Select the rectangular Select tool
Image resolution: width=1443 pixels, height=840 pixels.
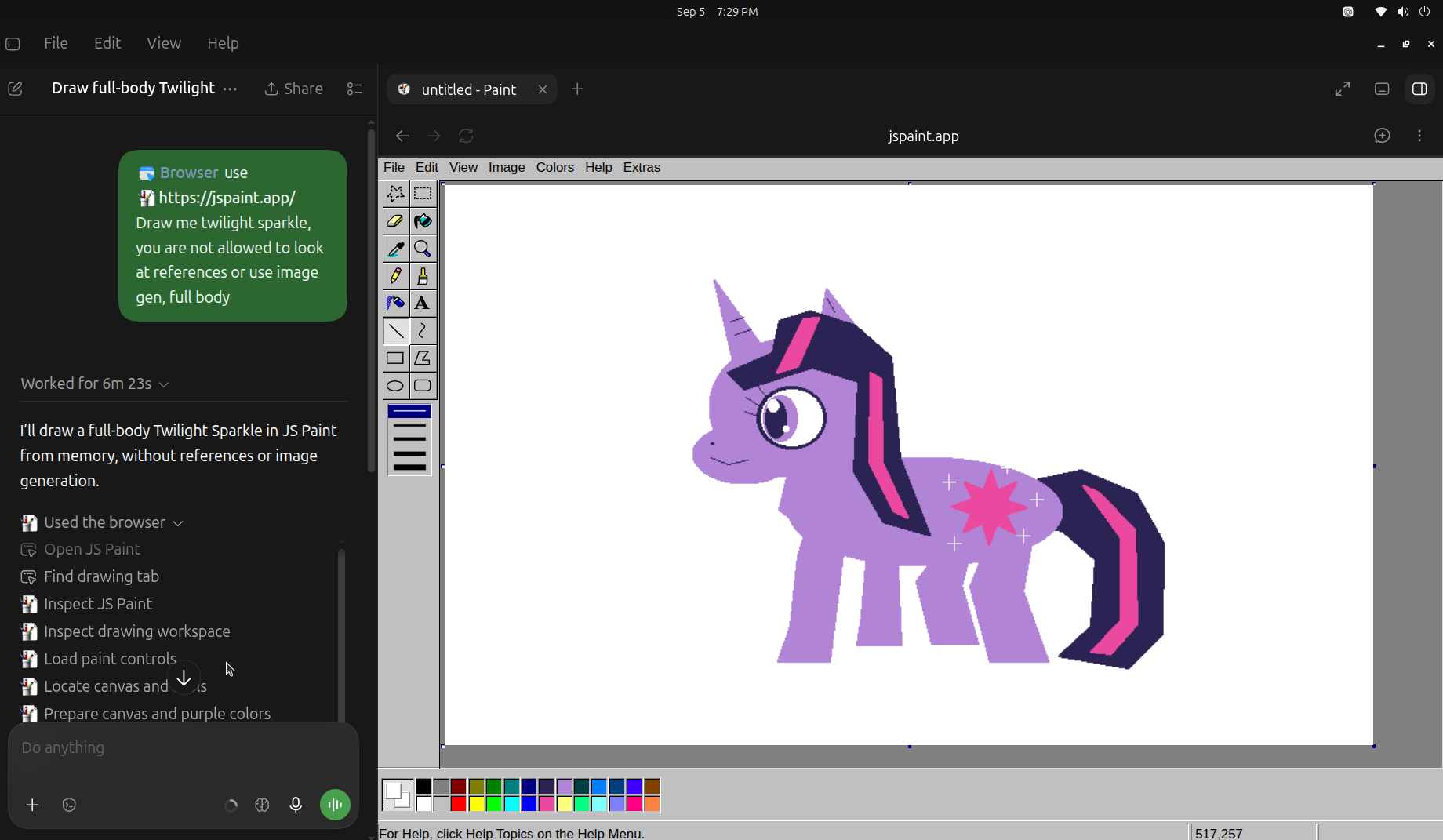pos(423,193)
